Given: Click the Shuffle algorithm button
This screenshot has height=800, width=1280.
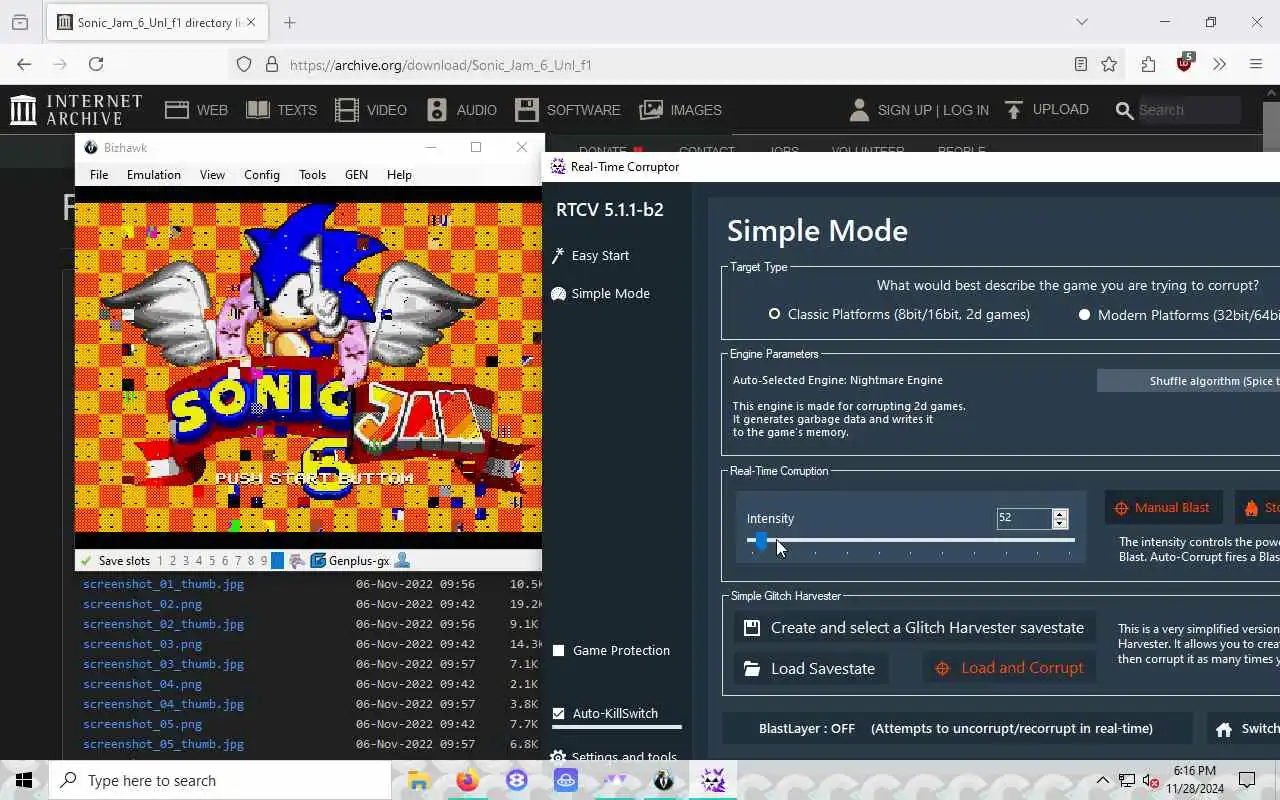Looking at the screenshot, I should tap(1188, 381).
